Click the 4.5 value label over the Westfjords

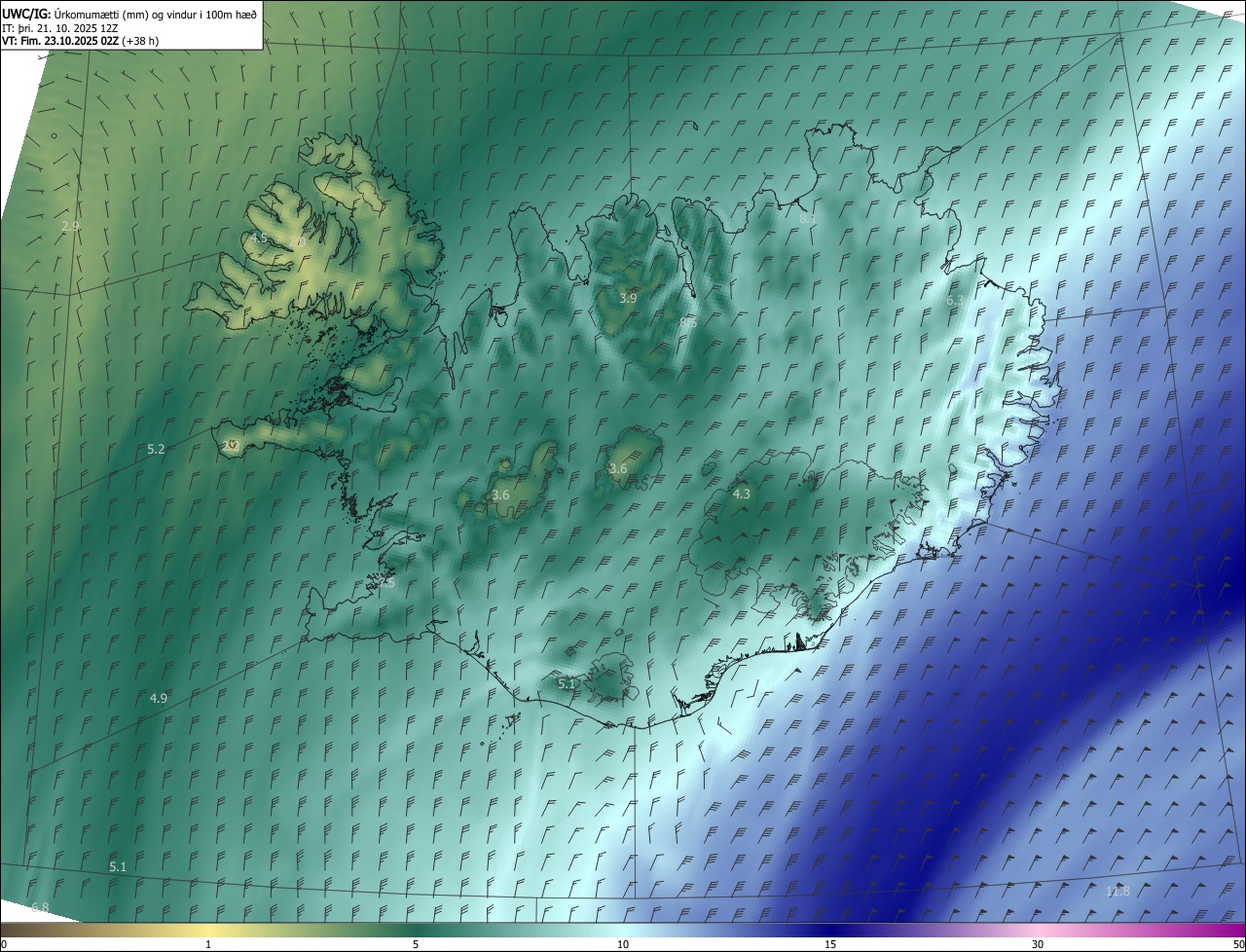coord(258,238)
